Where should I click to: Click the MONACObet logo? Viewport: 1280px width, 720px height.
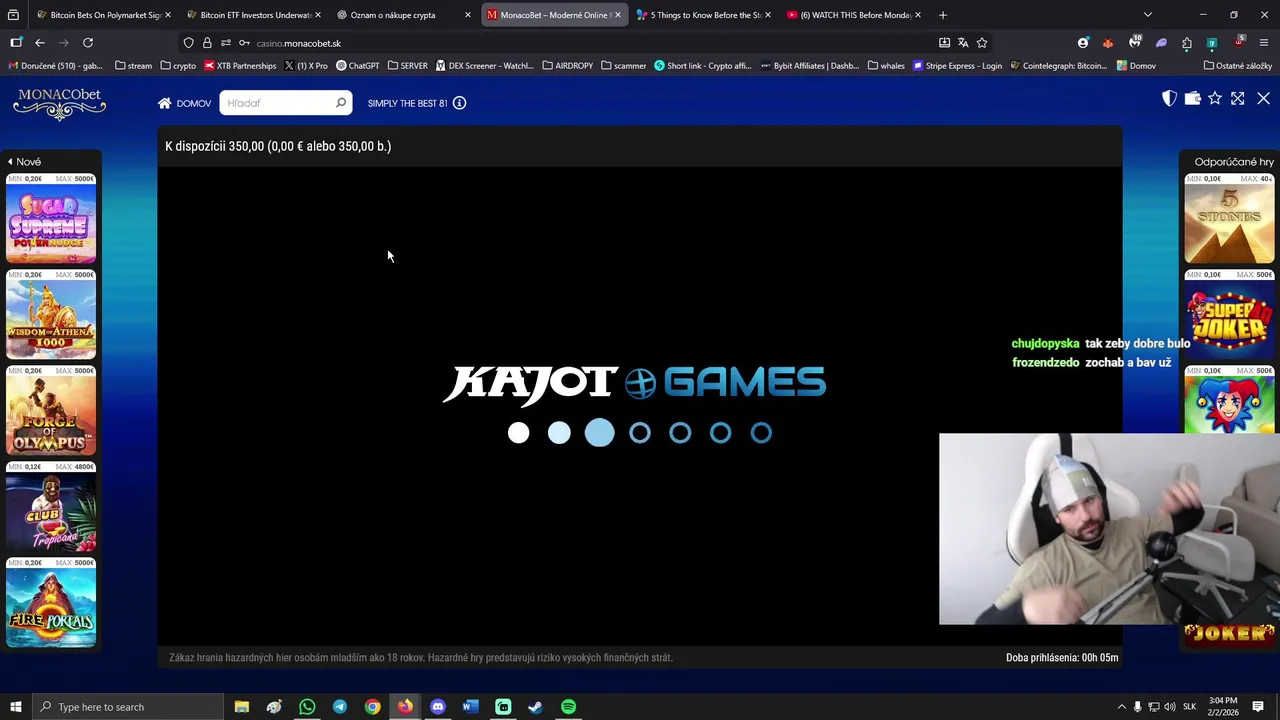(60, 104)
